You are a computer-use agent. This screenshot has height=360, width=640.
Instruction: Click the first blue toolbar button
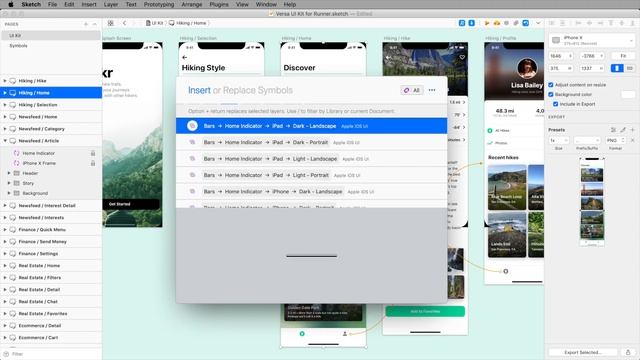tap(462, 23)
